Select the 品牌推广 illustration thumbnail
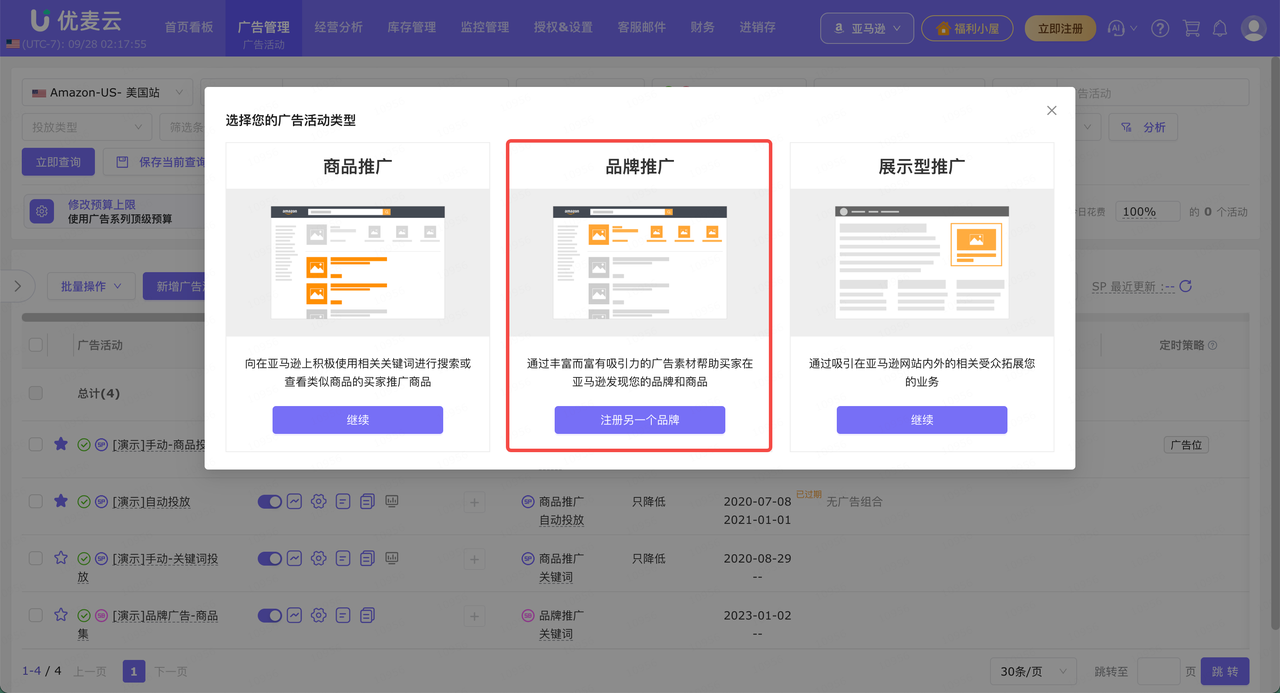The image size is (1280, 693). point(640,262)
